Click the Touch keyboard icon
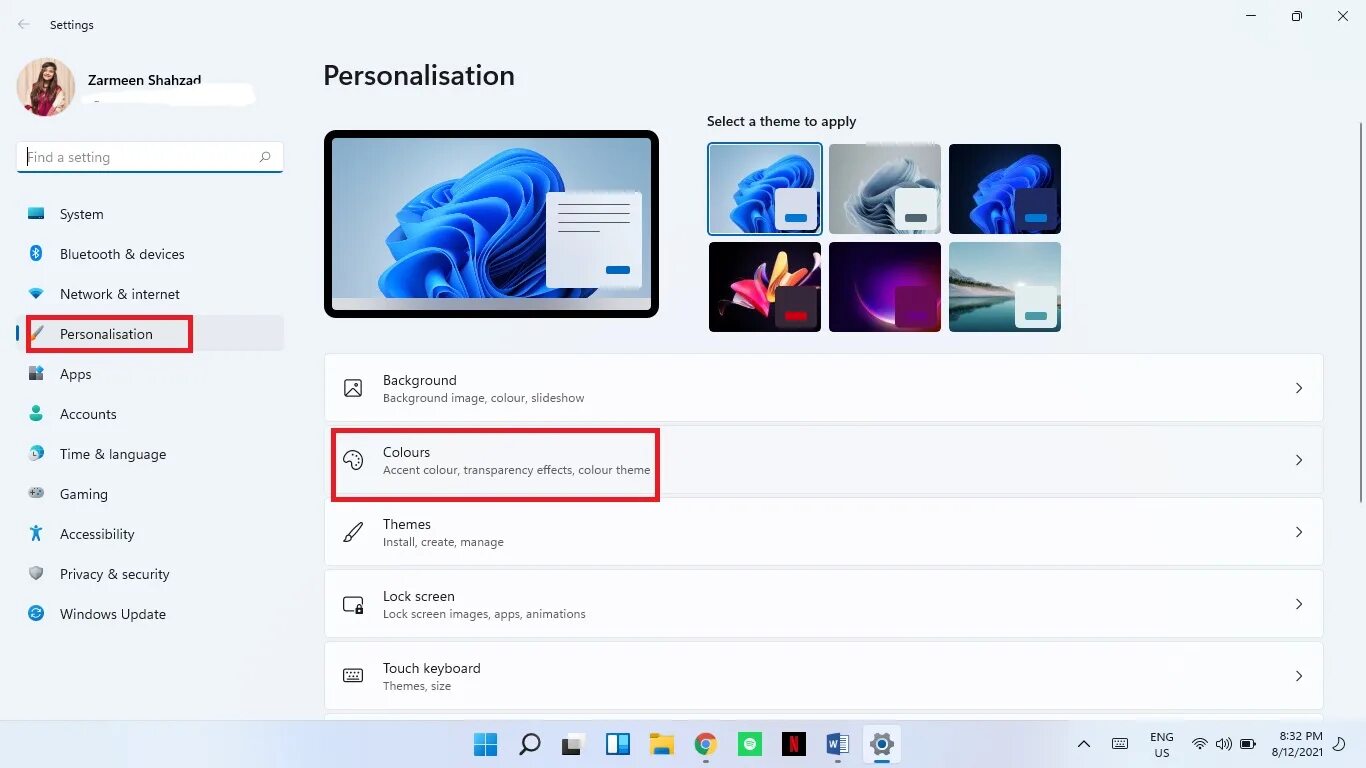 [x=353, y=676]
